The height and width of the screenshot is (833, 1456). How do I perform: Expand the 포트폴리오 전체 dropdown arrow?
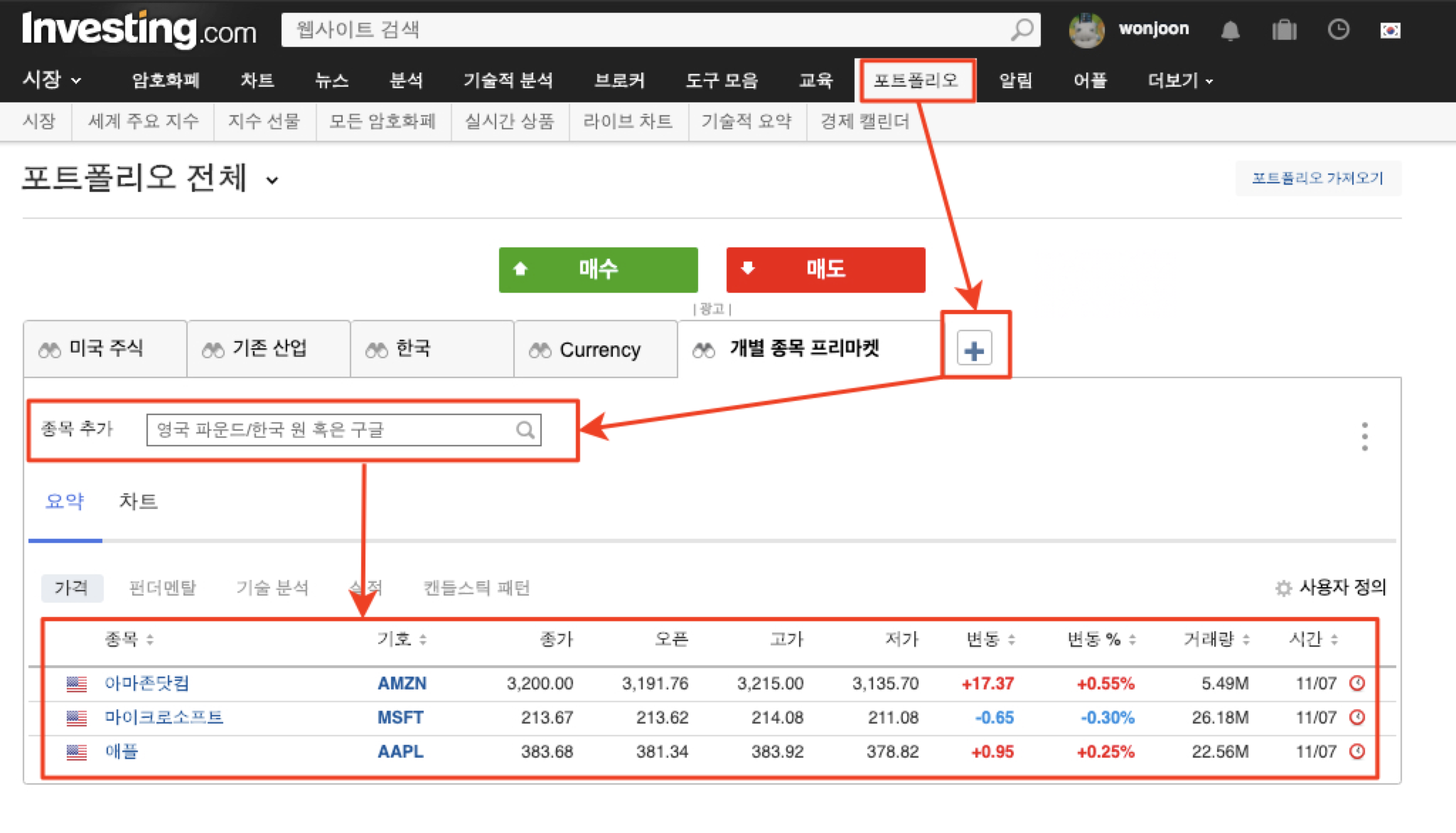(272, 181)
